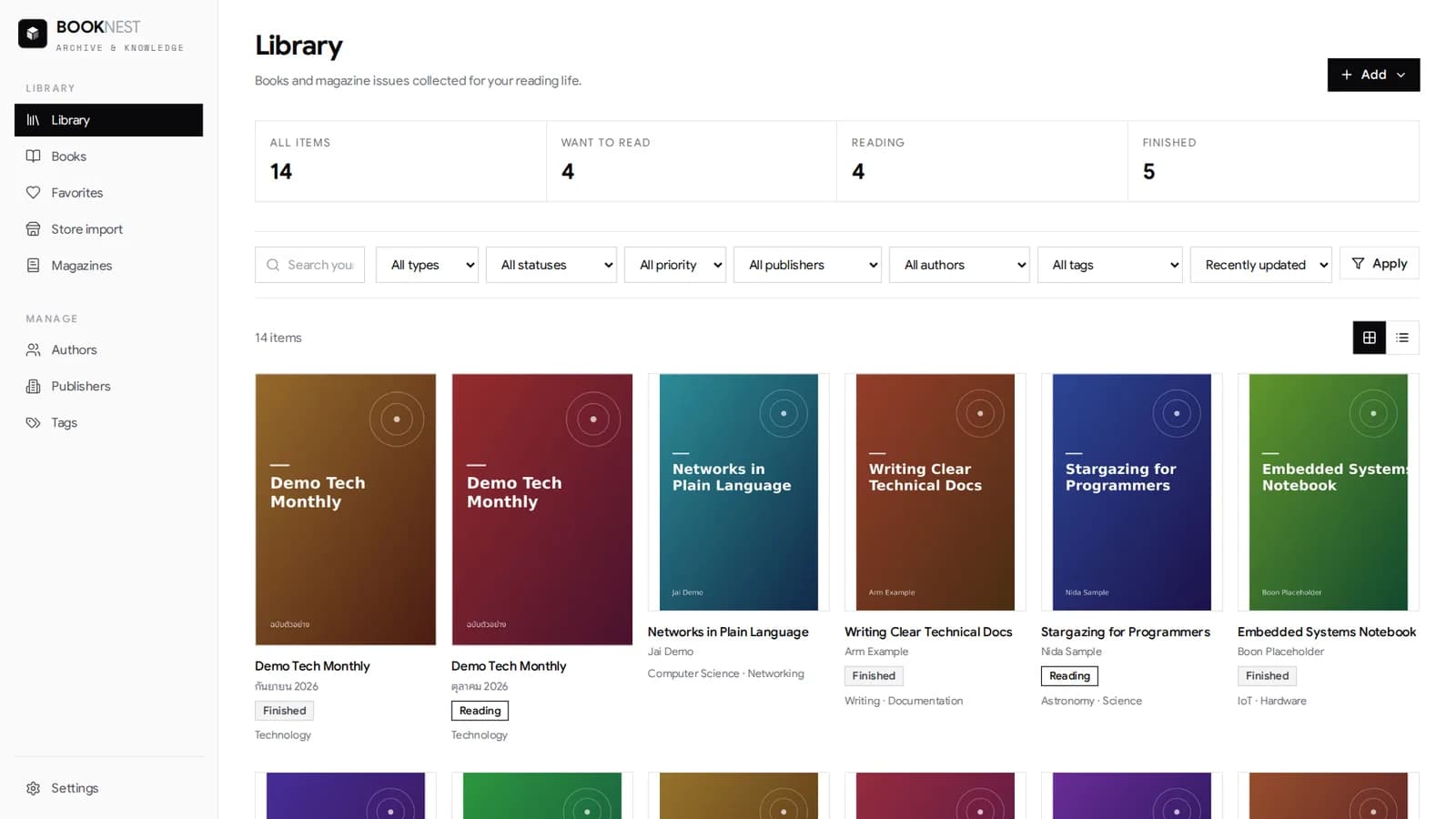Click the magazine icon beside Magazines
The width and height of the screenshot is (1456, 819).
pos(33,266)
